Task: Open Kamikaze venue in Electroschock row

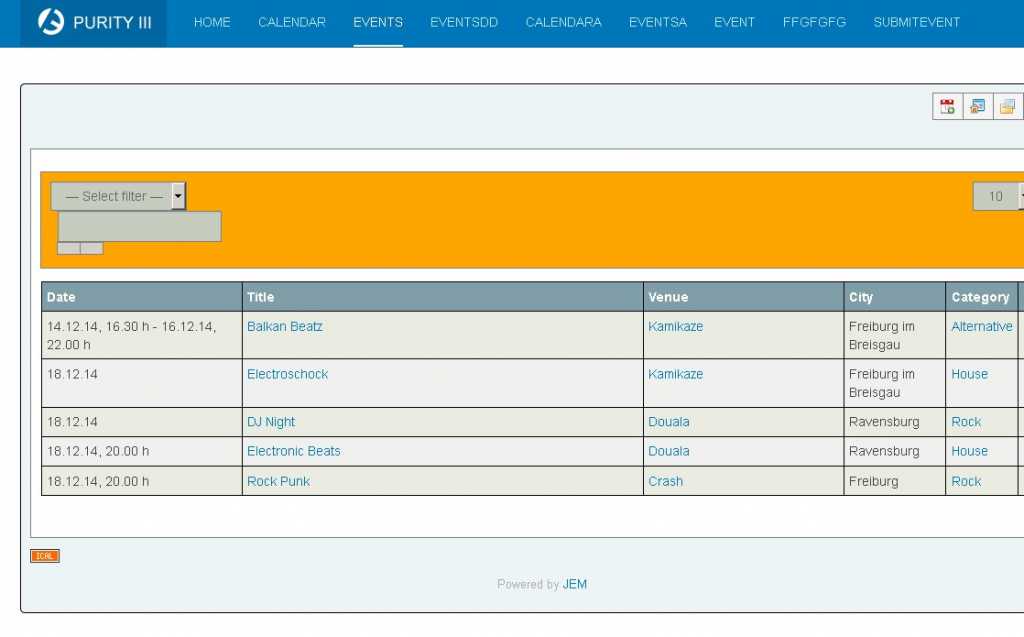Action: point(675,374)
